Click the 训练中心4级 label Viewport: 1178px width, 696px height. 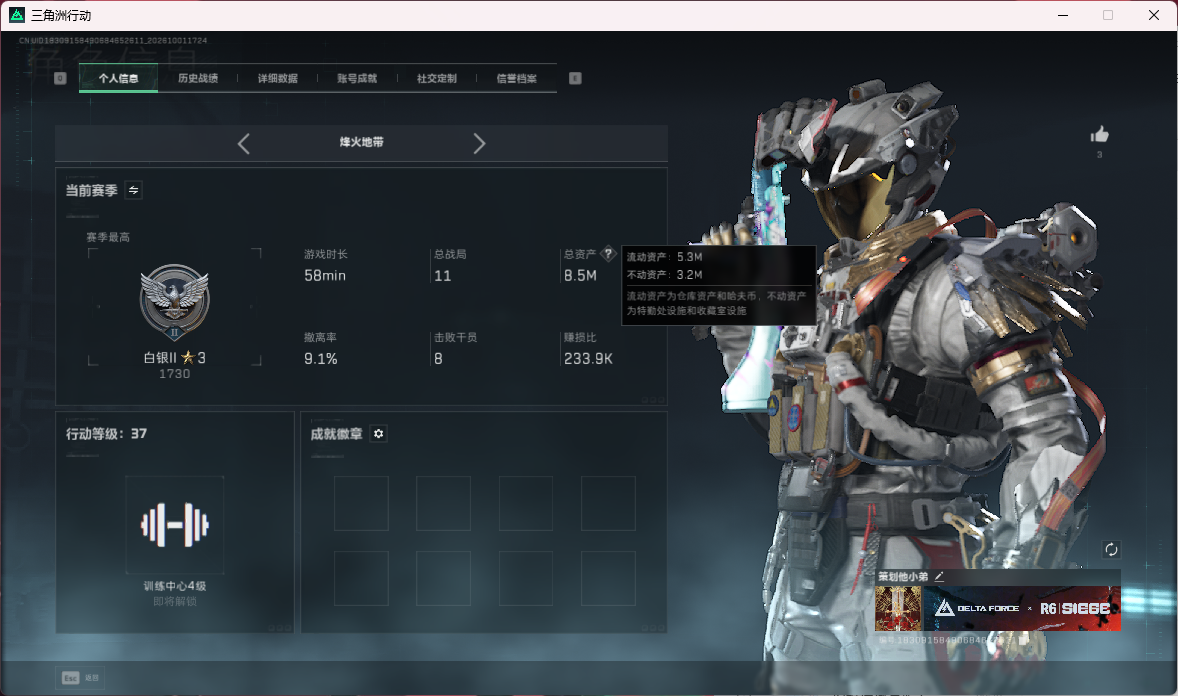coord(174,586)
